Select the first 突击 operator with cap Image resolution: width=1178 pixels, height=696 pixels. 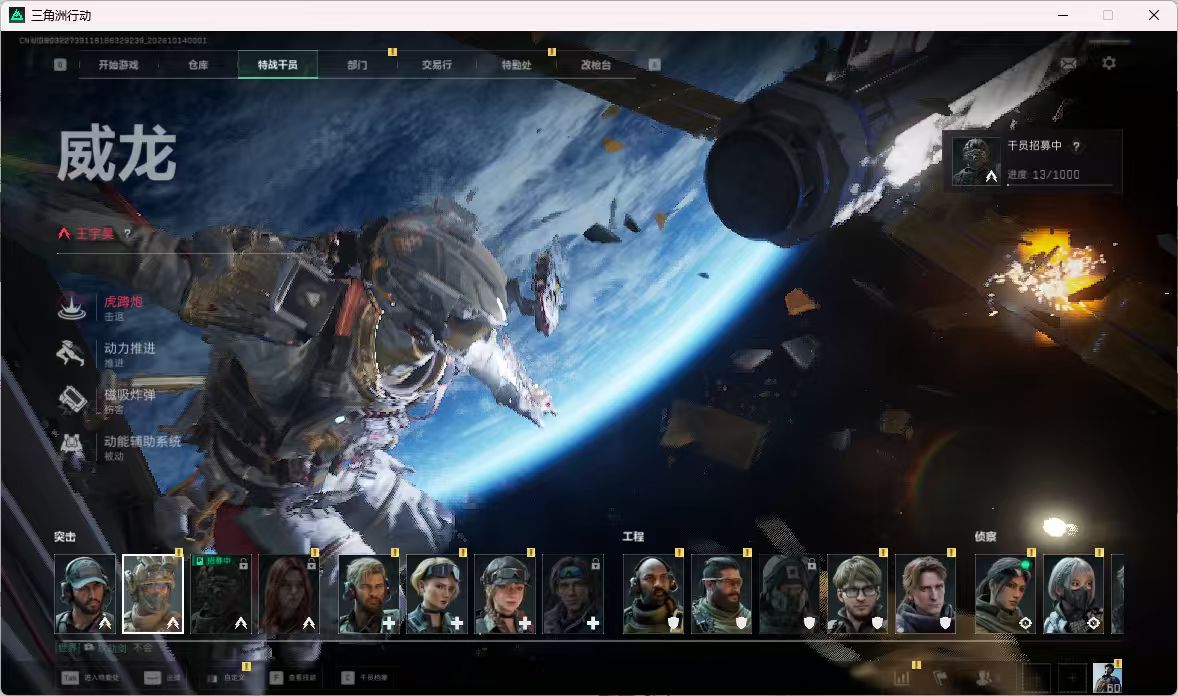85,594
